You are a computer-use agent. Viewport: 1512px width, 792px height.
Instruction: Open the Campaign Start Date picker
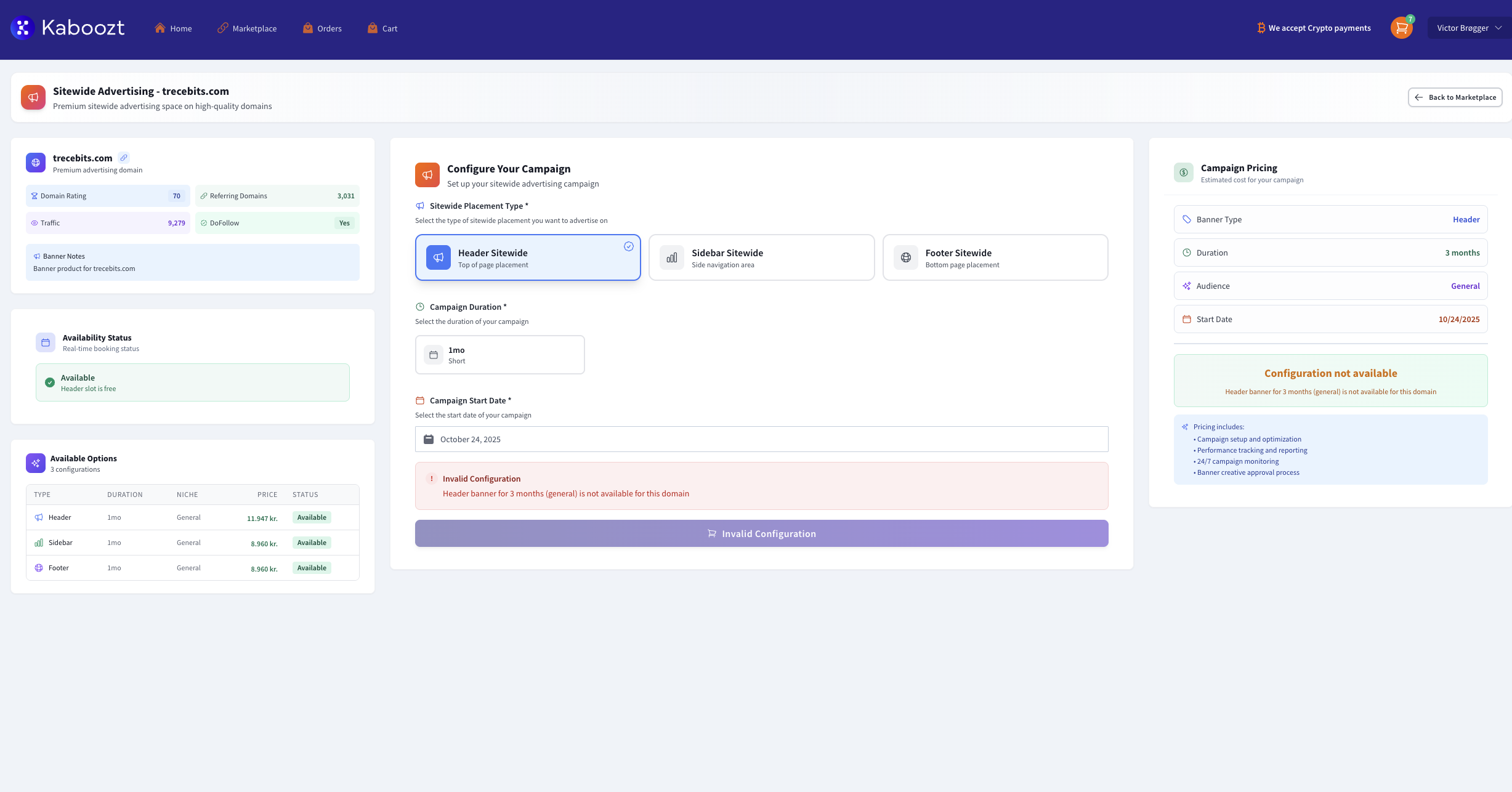click(761, 439)
